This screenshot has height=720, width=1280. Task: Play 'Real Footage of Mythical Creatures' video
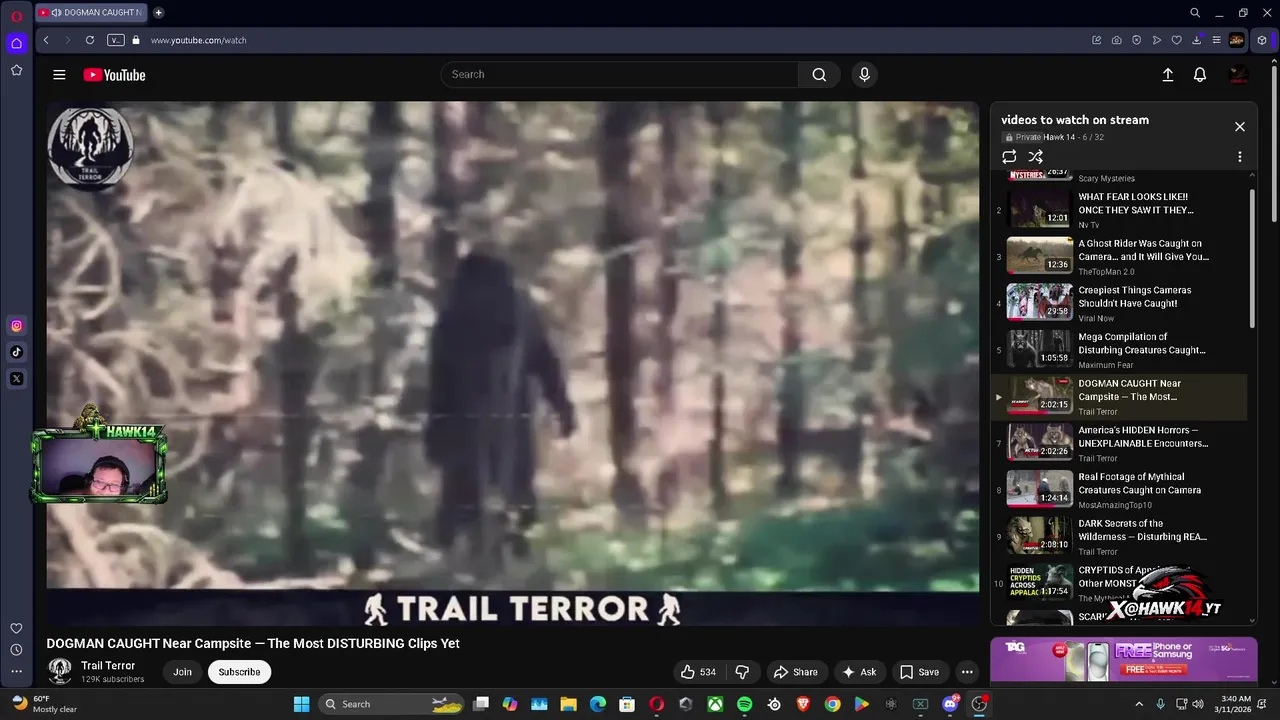click(x=1119, y=490)
